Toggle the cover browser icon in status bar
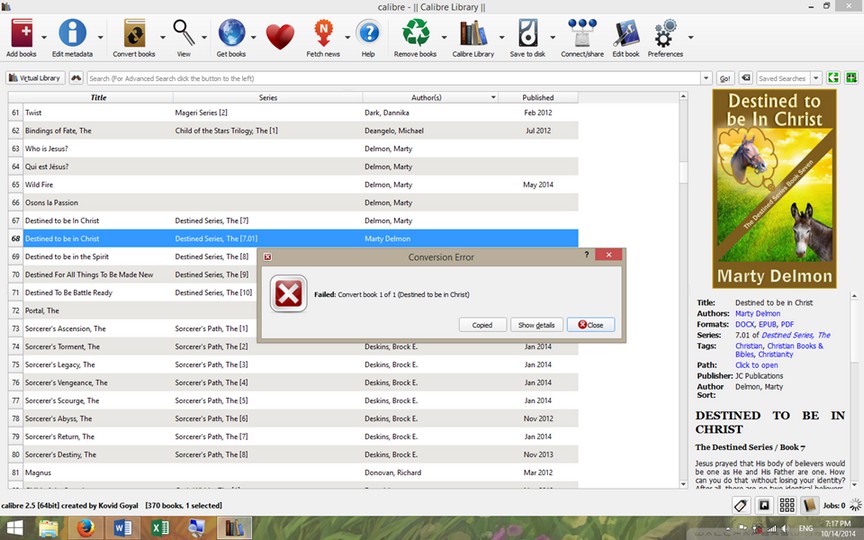 tap(764, 505)
